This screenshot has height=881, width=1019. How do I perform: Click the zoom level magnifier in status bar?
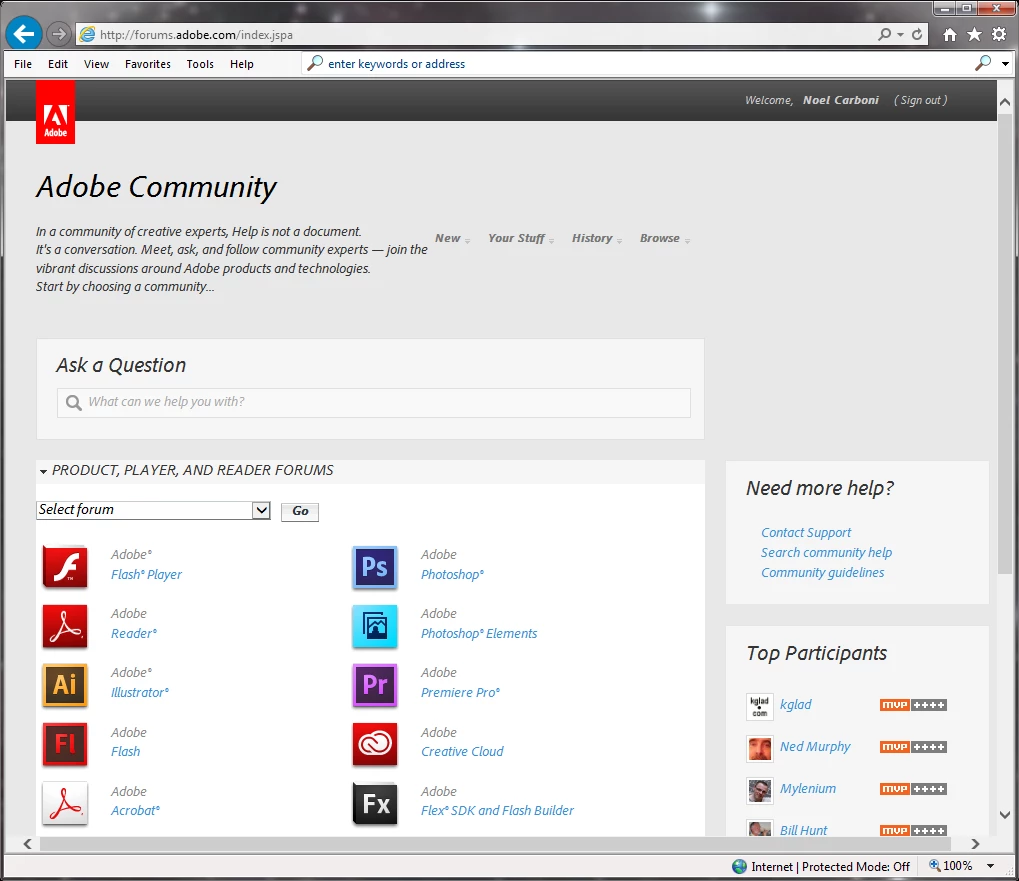tap(935, 865)
